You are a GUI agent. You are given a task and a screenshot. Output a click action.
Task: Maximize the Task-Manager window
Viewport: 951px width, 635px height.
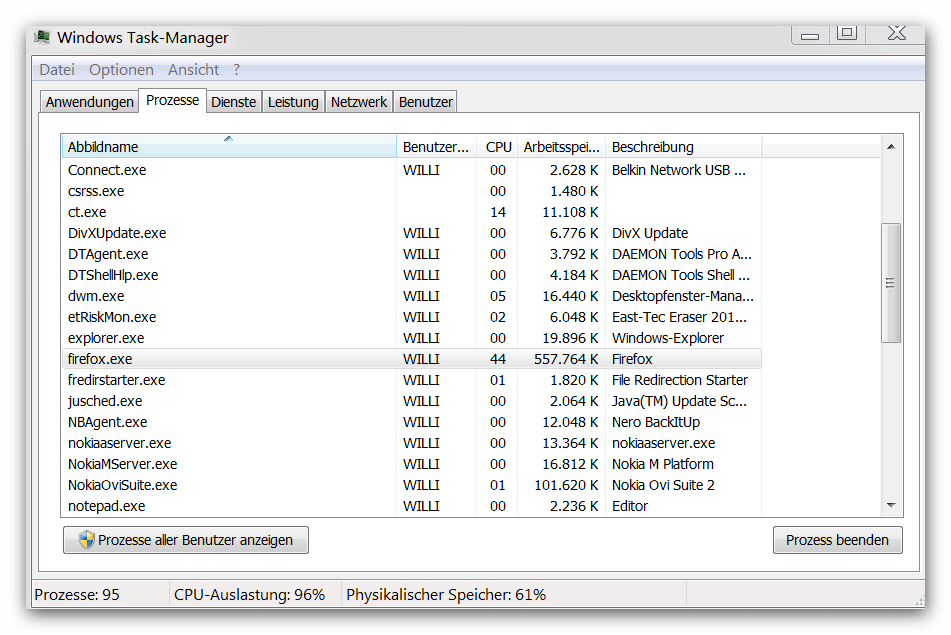coord(847,34)
